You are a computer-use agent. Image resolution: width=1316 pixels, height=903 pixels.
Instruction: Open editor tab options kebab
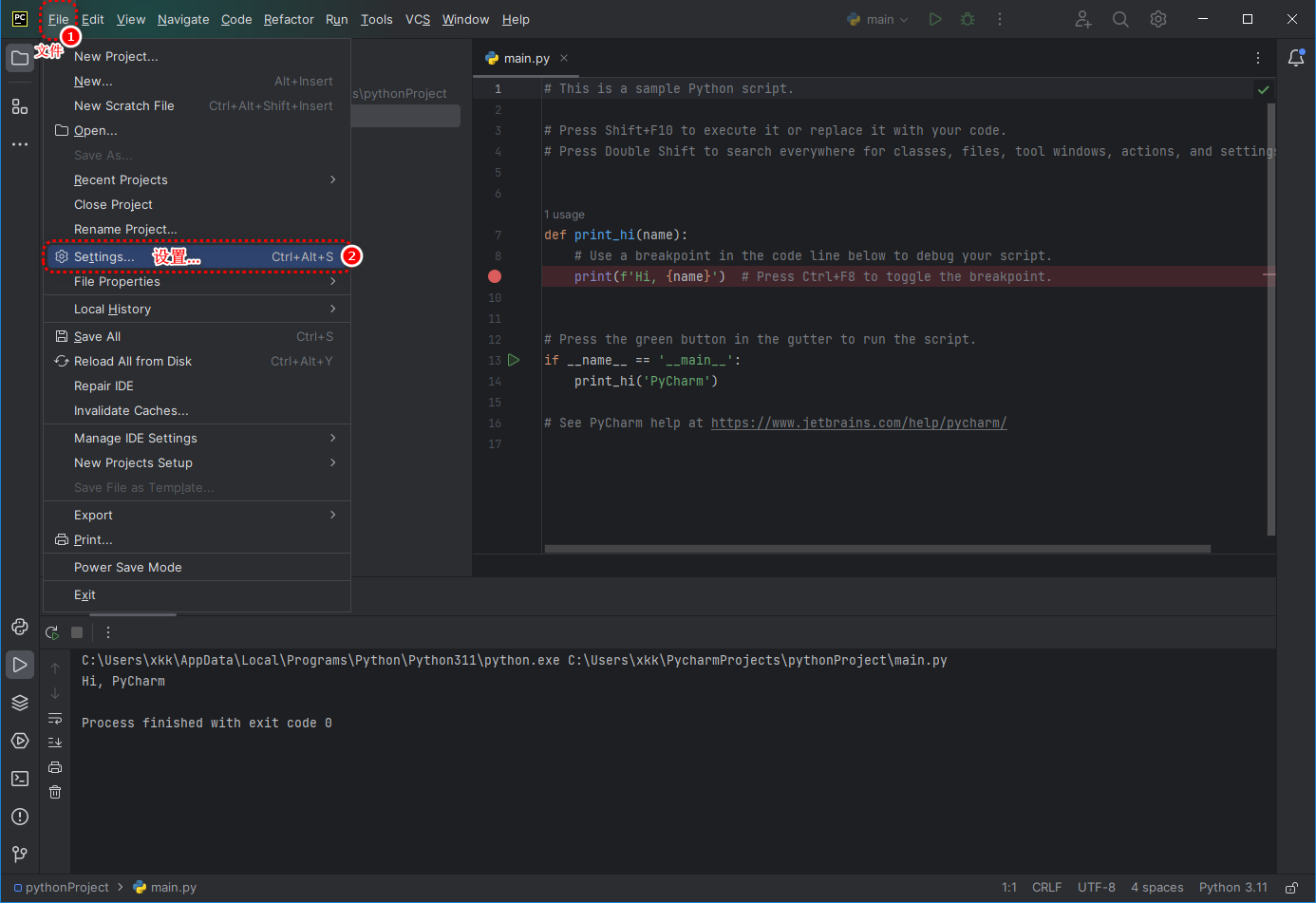(1258, 58)
